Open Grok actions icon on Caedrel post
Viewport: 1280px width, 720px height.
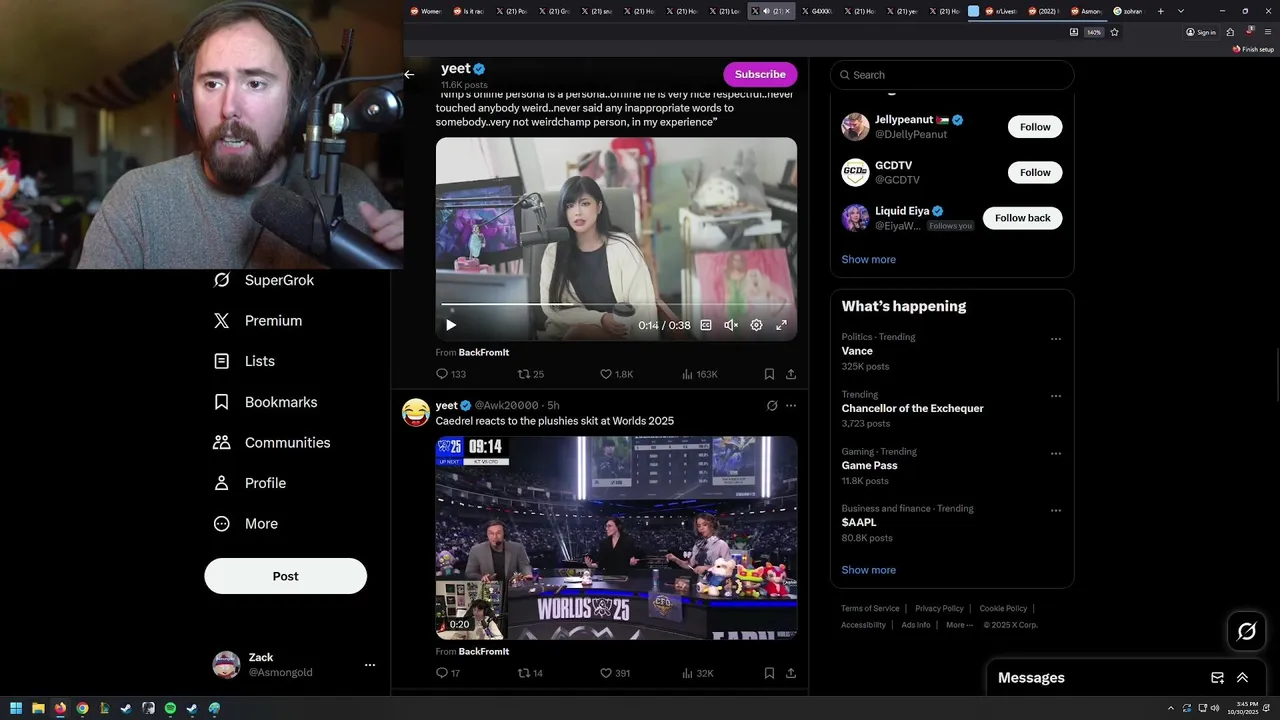pyautogui.click(x=772, y=406)
